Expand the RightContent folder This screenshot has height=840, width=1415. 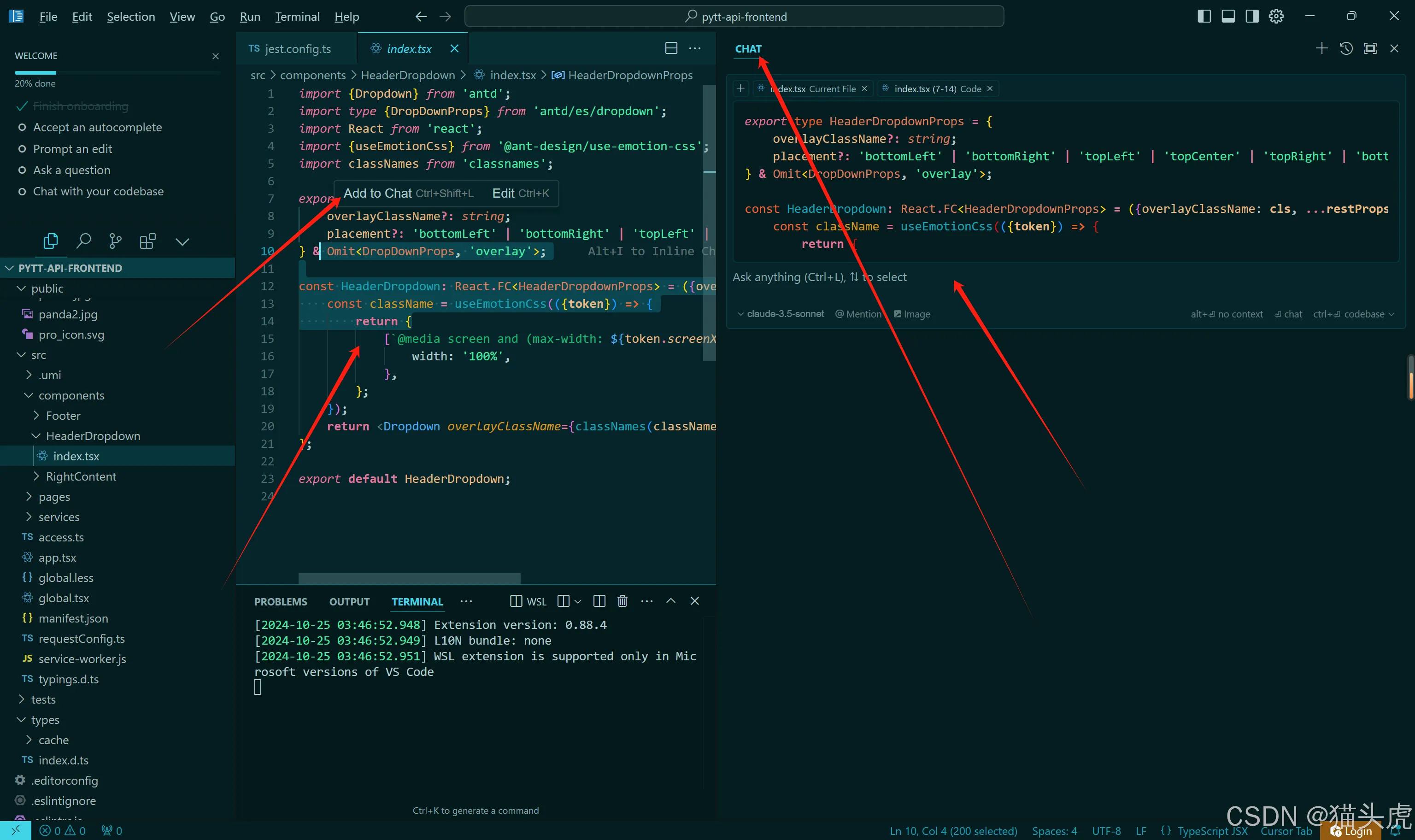(81, 476)
